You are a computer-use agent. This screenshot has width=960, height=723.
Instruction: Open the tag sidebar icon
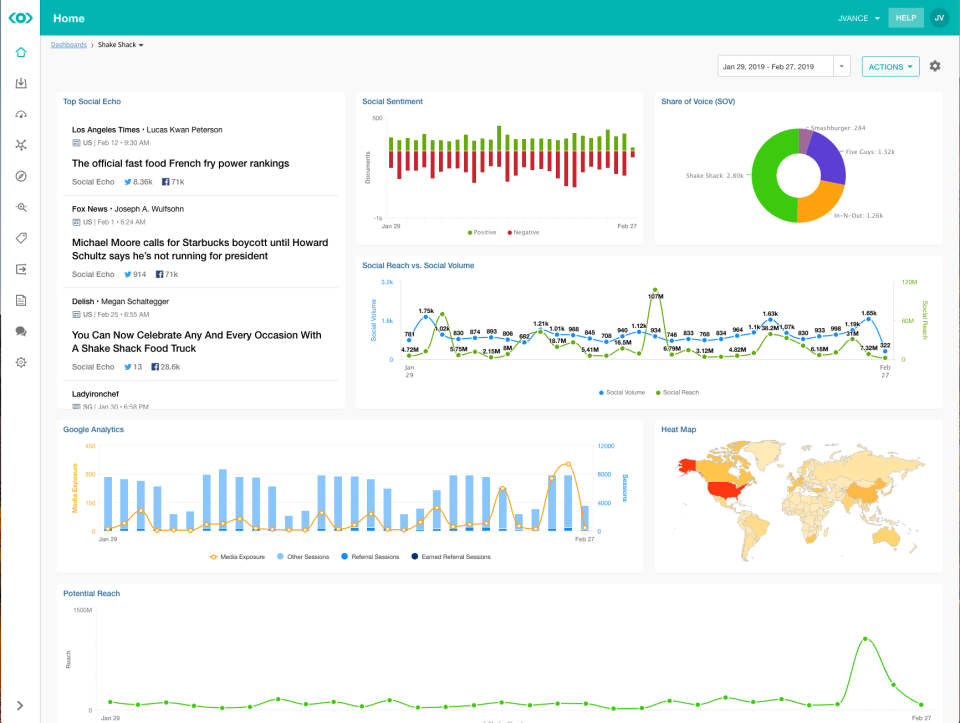pyautogui.click(x=21, y=238)
